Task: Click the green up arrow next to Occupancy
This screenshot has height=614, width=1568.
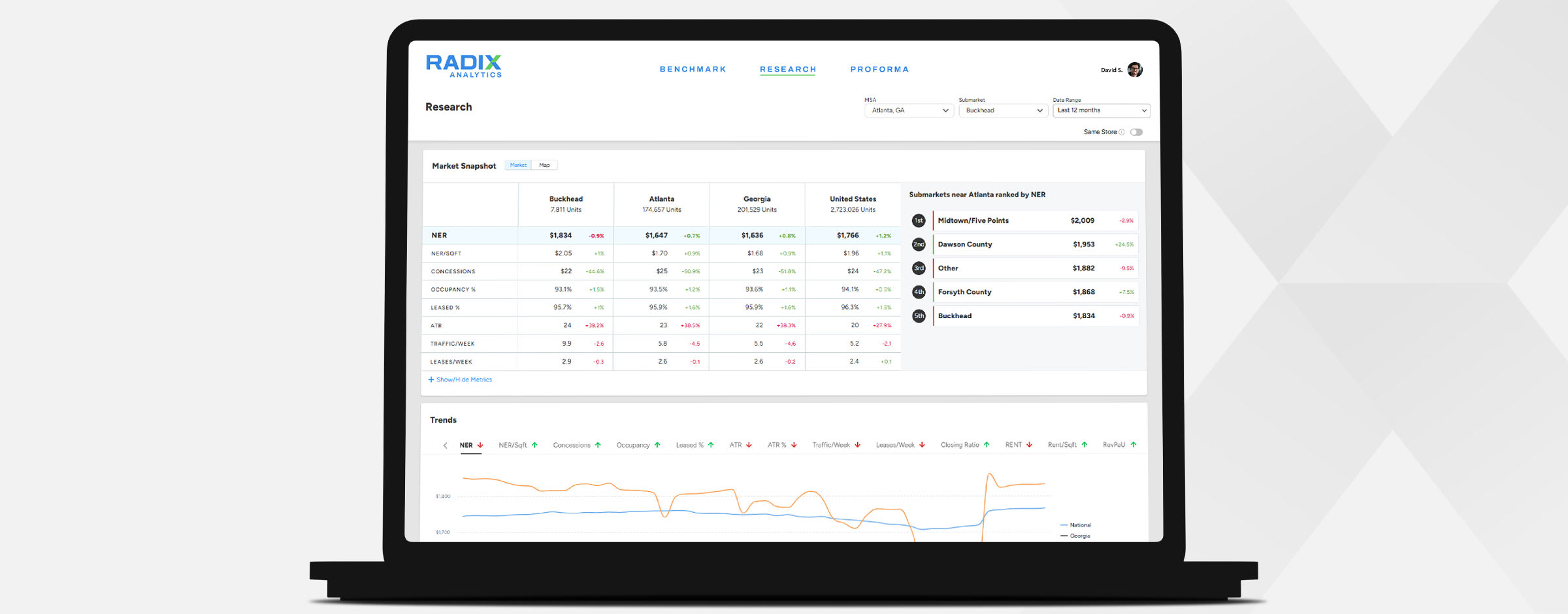Action: 657,444
